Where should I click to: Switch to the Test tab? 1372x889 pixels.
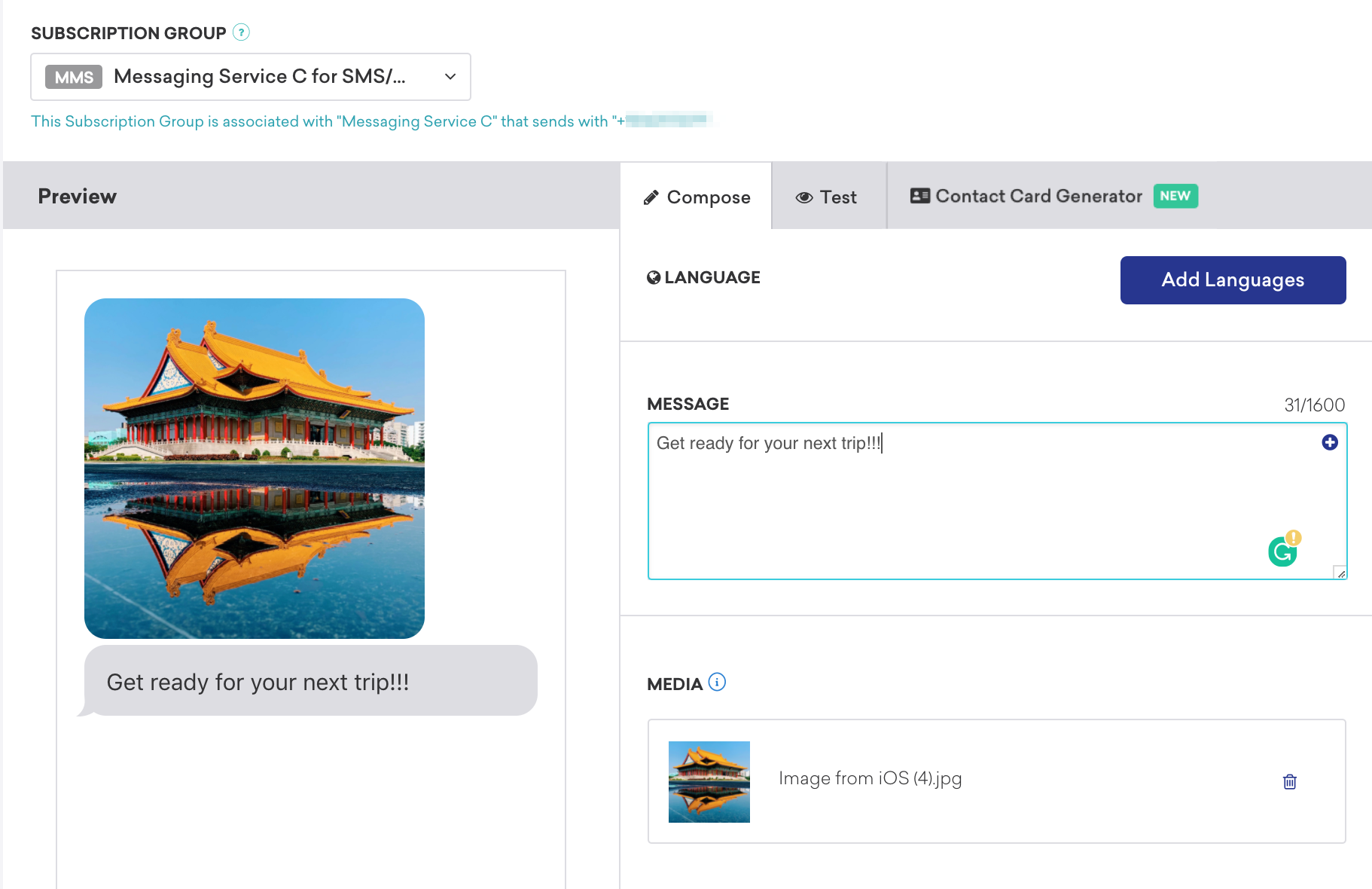pos(828,197)
